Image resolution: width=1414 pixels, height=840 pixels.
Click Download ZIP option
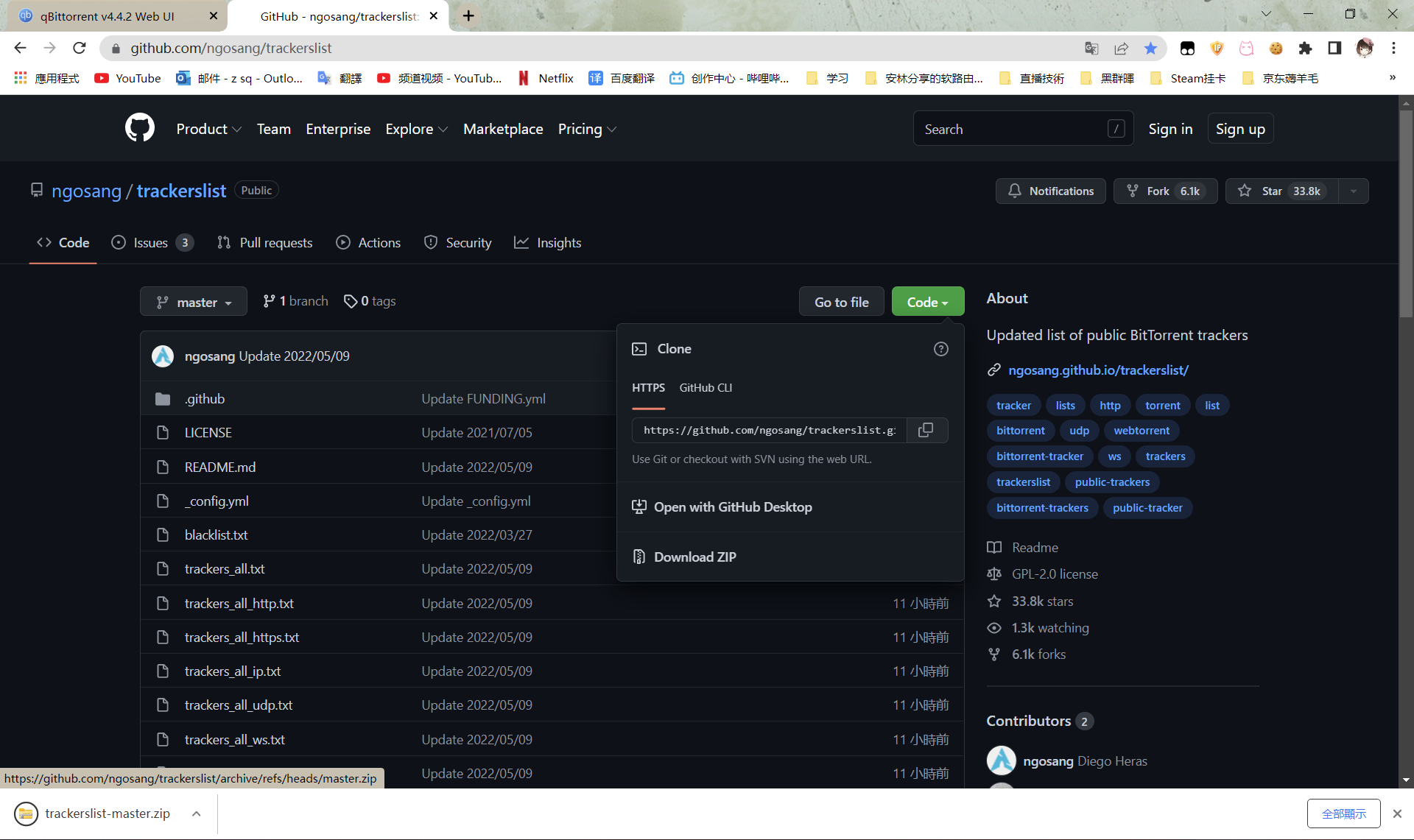coord(694,557)
